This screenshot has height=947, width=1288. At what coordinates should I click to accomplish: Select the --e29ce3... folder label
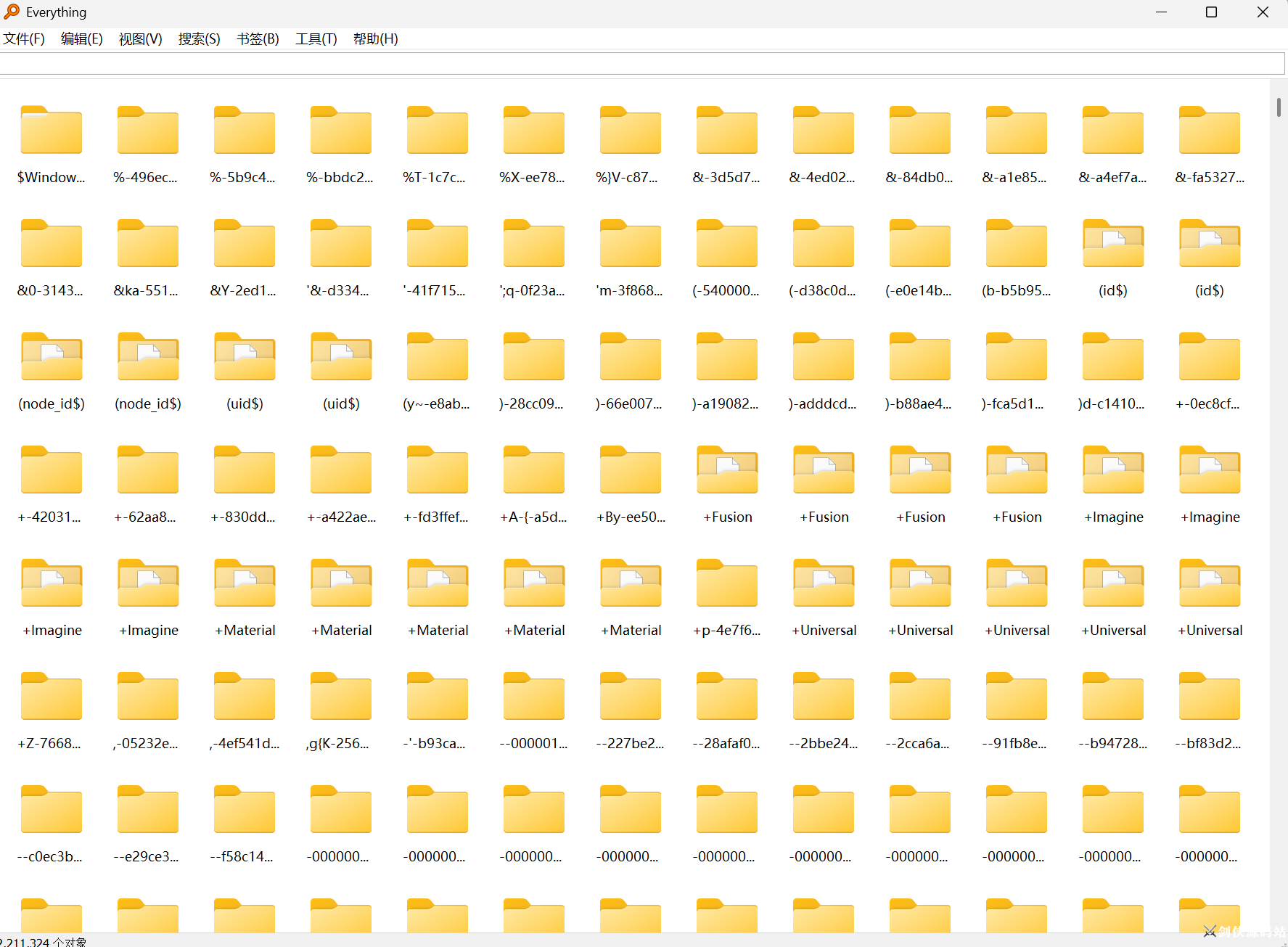[147, 856]
